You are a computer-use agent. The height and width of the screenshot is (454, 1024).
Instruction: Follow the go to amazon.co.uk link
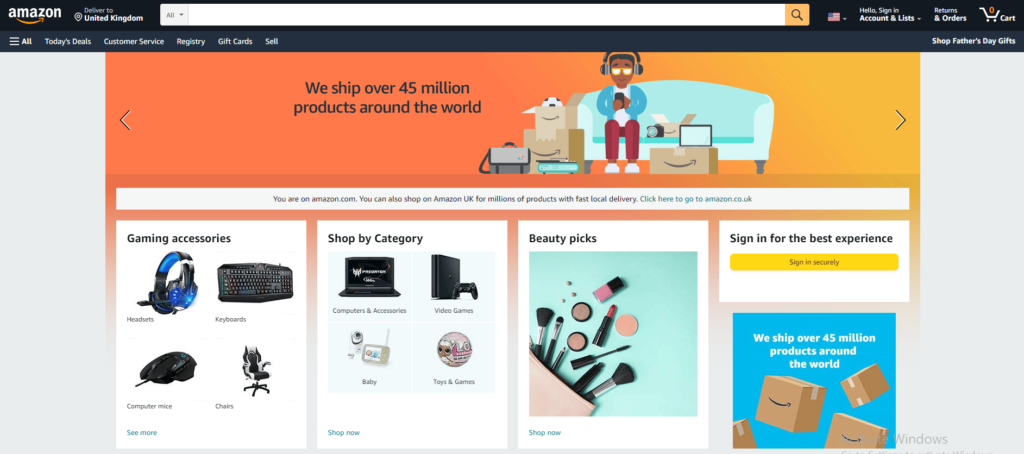696,199
